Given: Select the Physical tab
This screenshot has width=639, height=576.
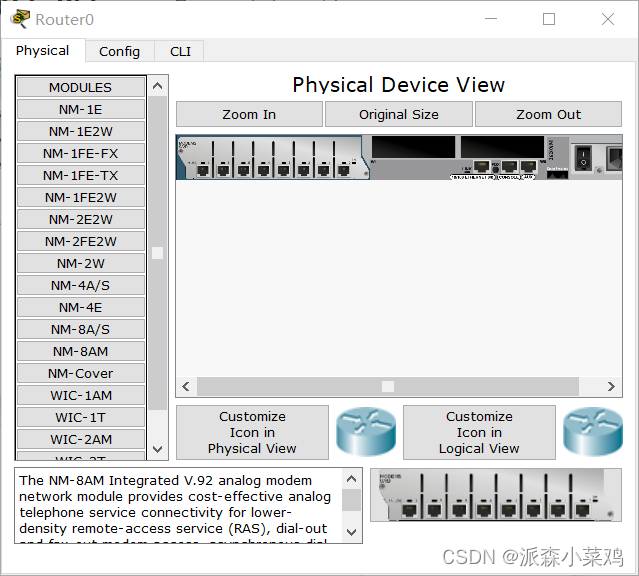Looking at the screenshot, I should 42,51.
